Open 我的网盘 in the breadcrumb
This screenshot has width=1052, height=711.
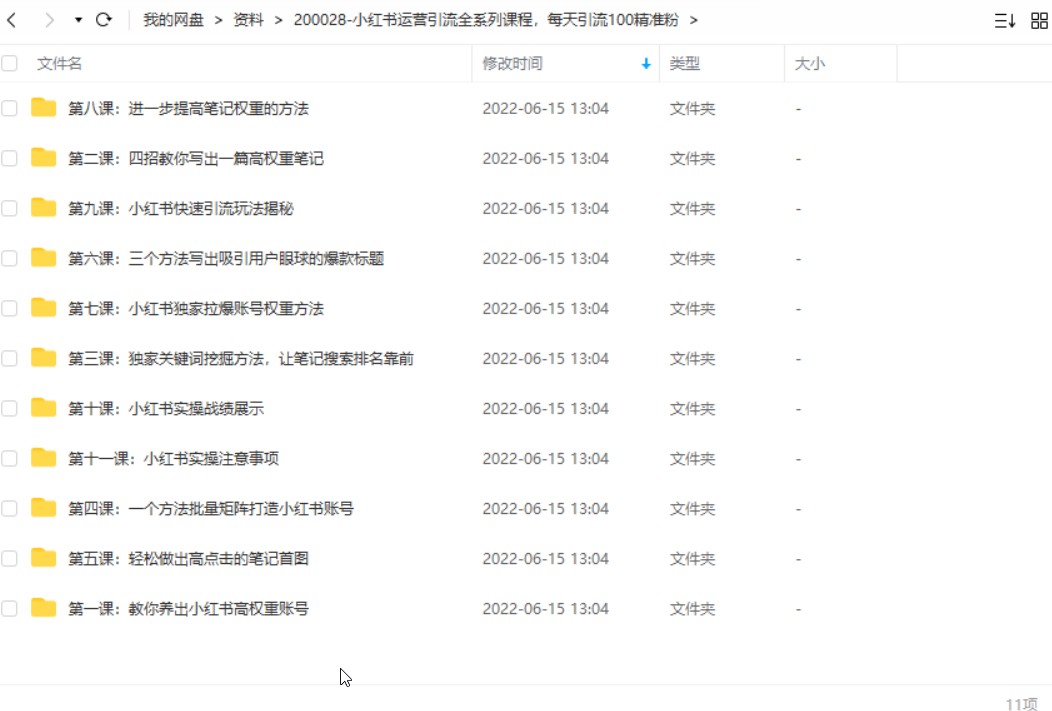coord(173,20)
